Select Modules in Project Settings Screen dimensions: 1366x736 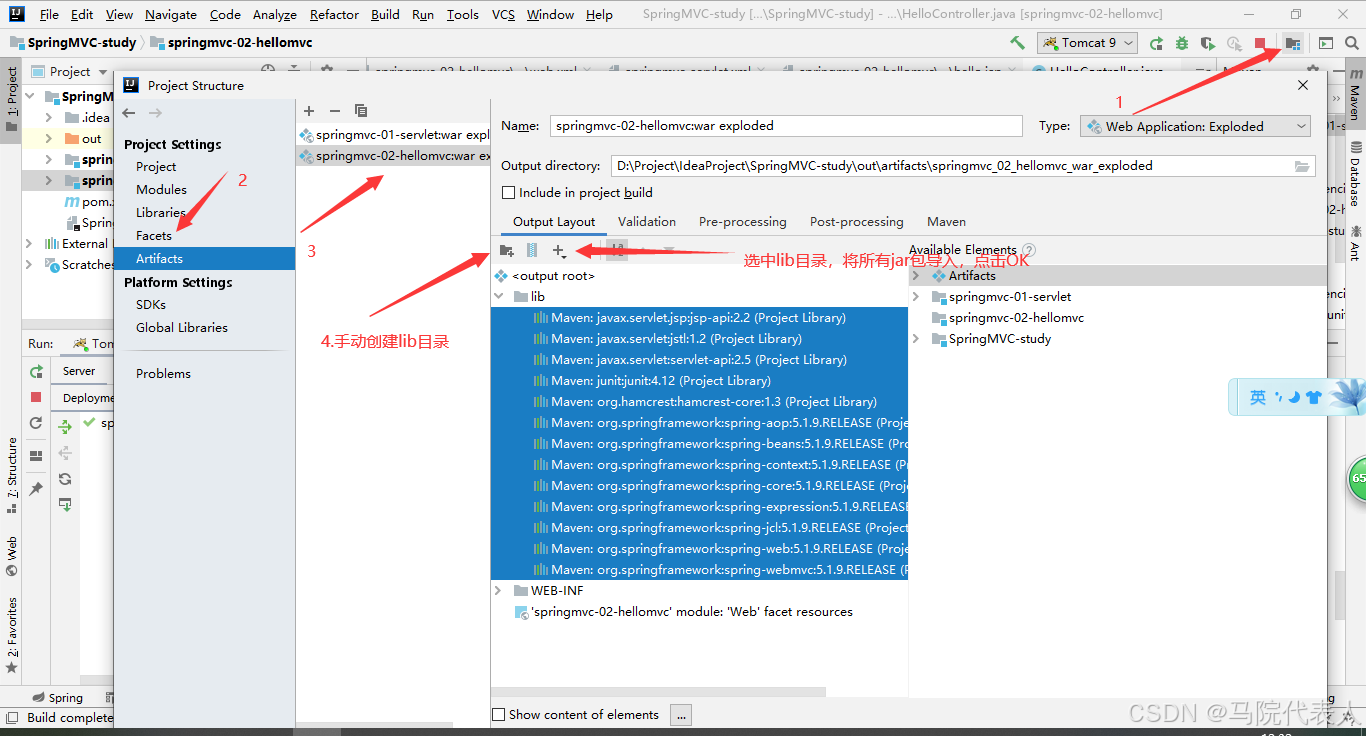click(162, 190)
